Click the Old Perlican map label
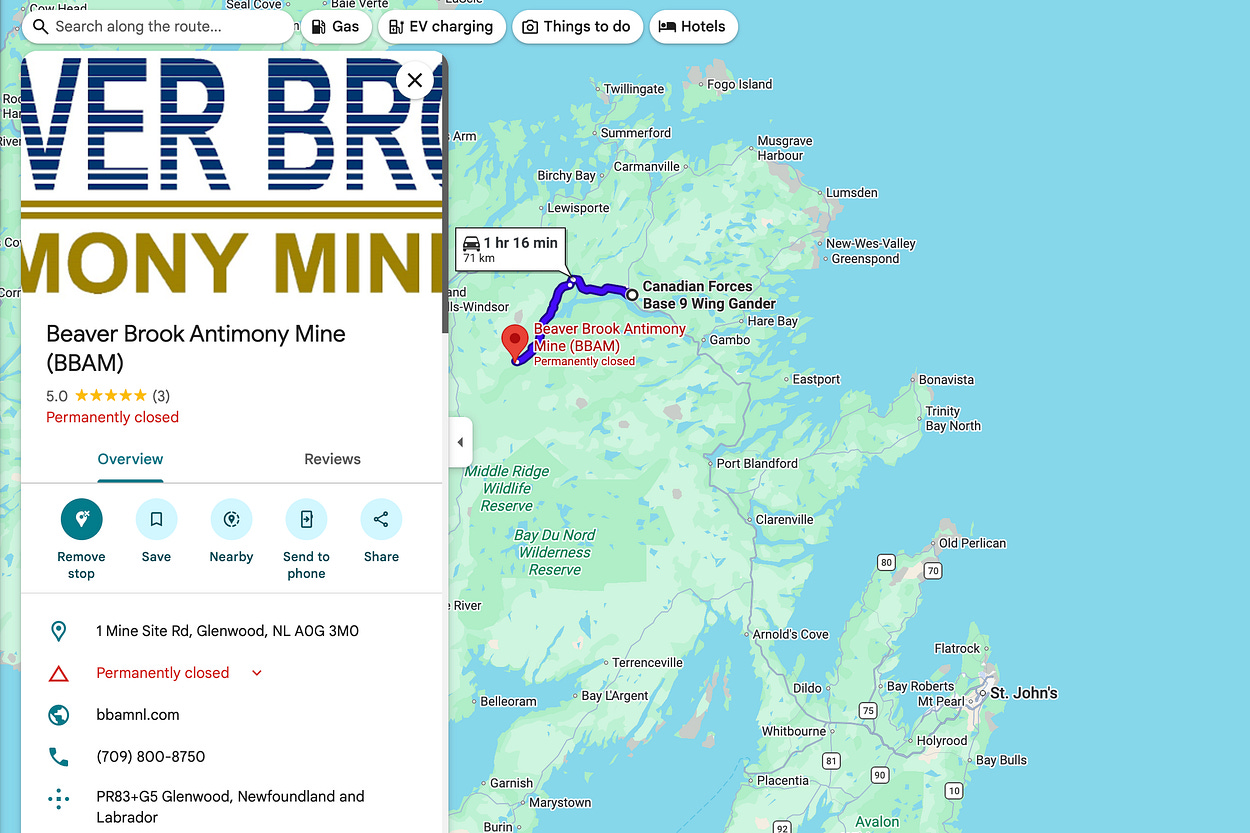 972,543
